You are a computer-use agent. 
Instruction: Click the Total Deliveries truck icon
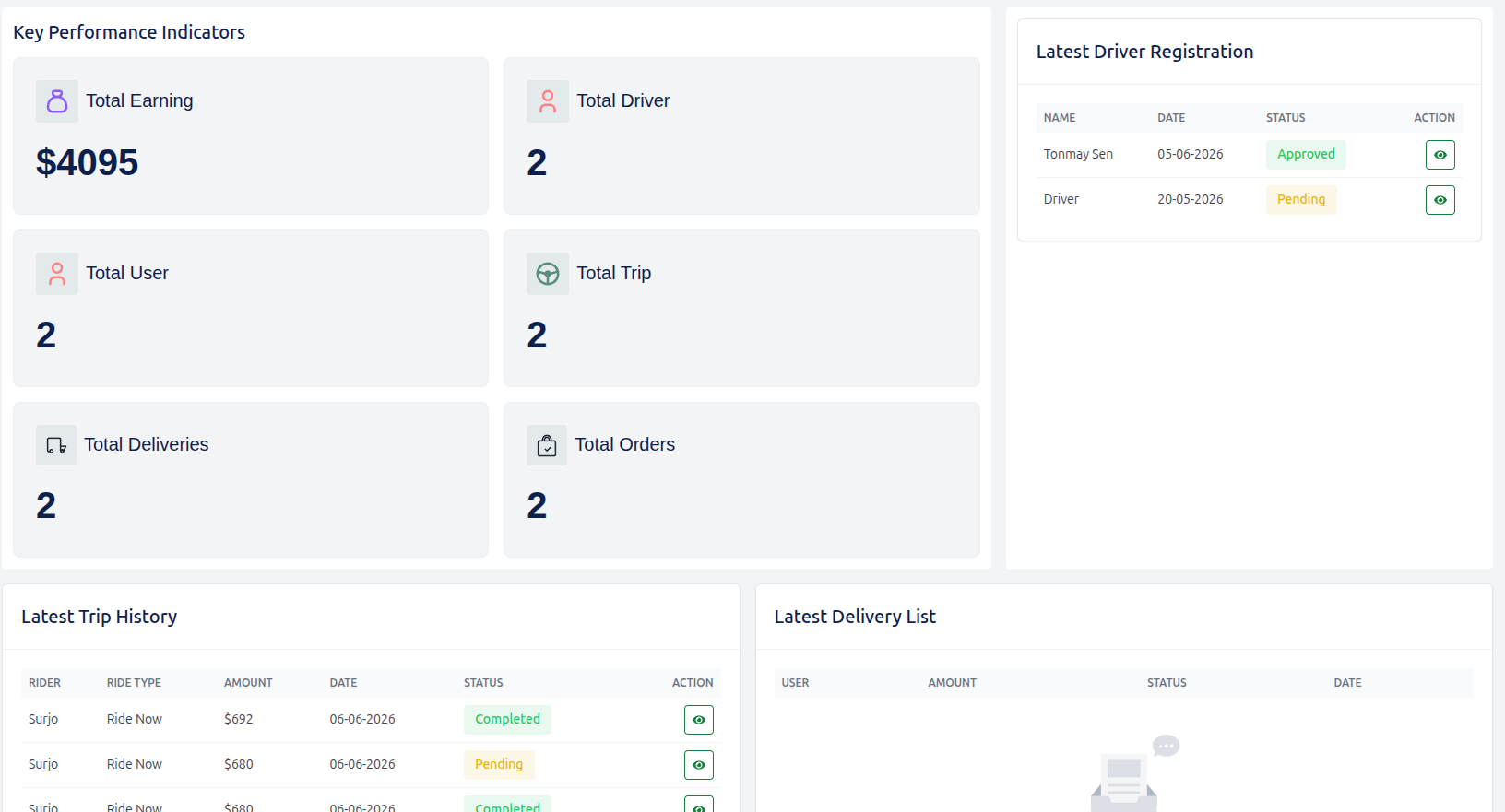[x=56, y=445]
